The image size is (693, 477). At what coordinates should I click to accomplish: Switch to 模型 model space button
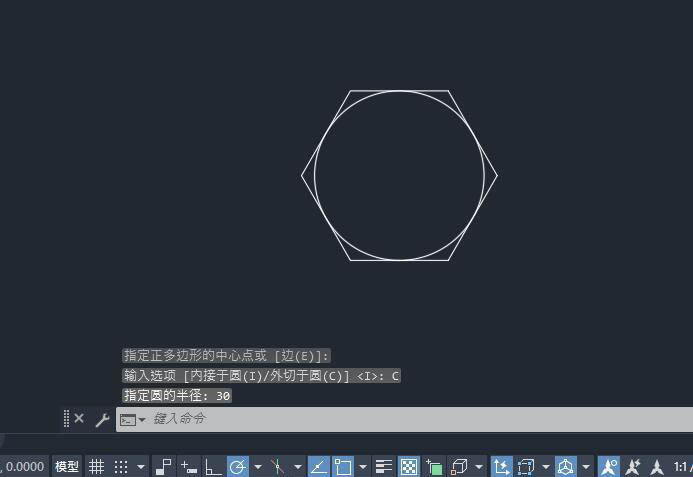(x=67, y=466)
